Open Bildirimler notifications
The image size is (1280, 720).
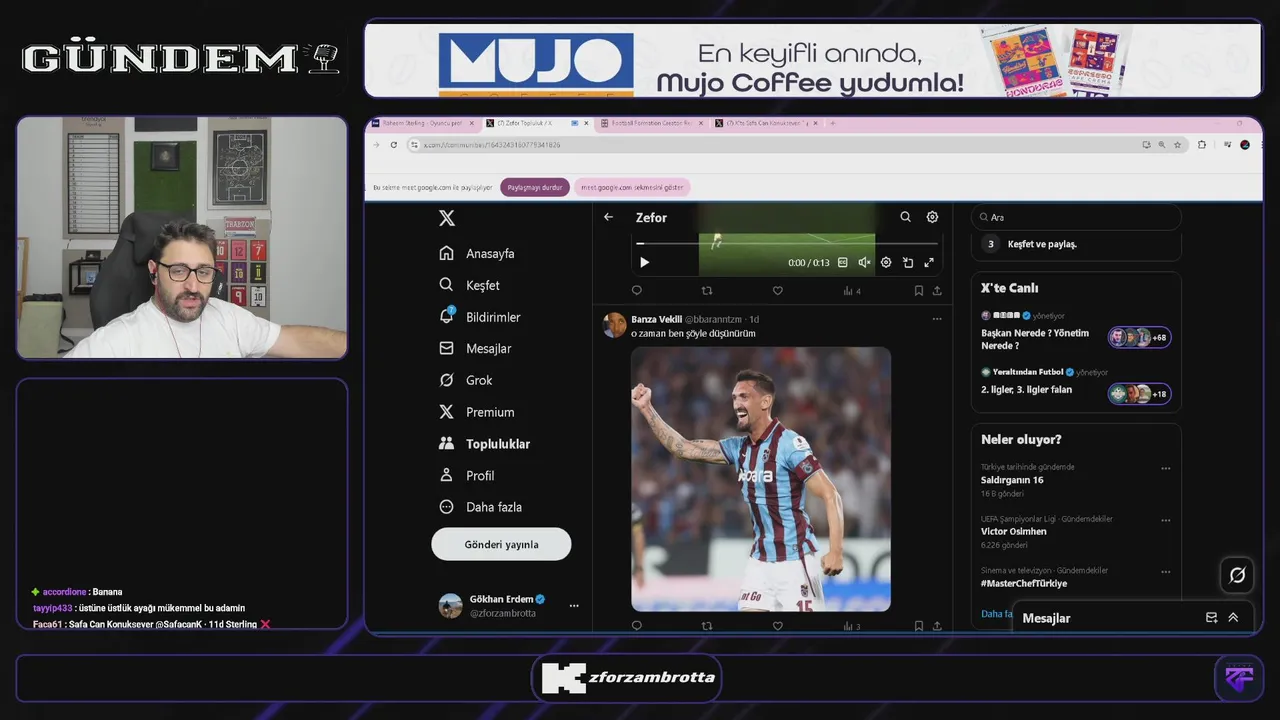click(x=480, y=317)
